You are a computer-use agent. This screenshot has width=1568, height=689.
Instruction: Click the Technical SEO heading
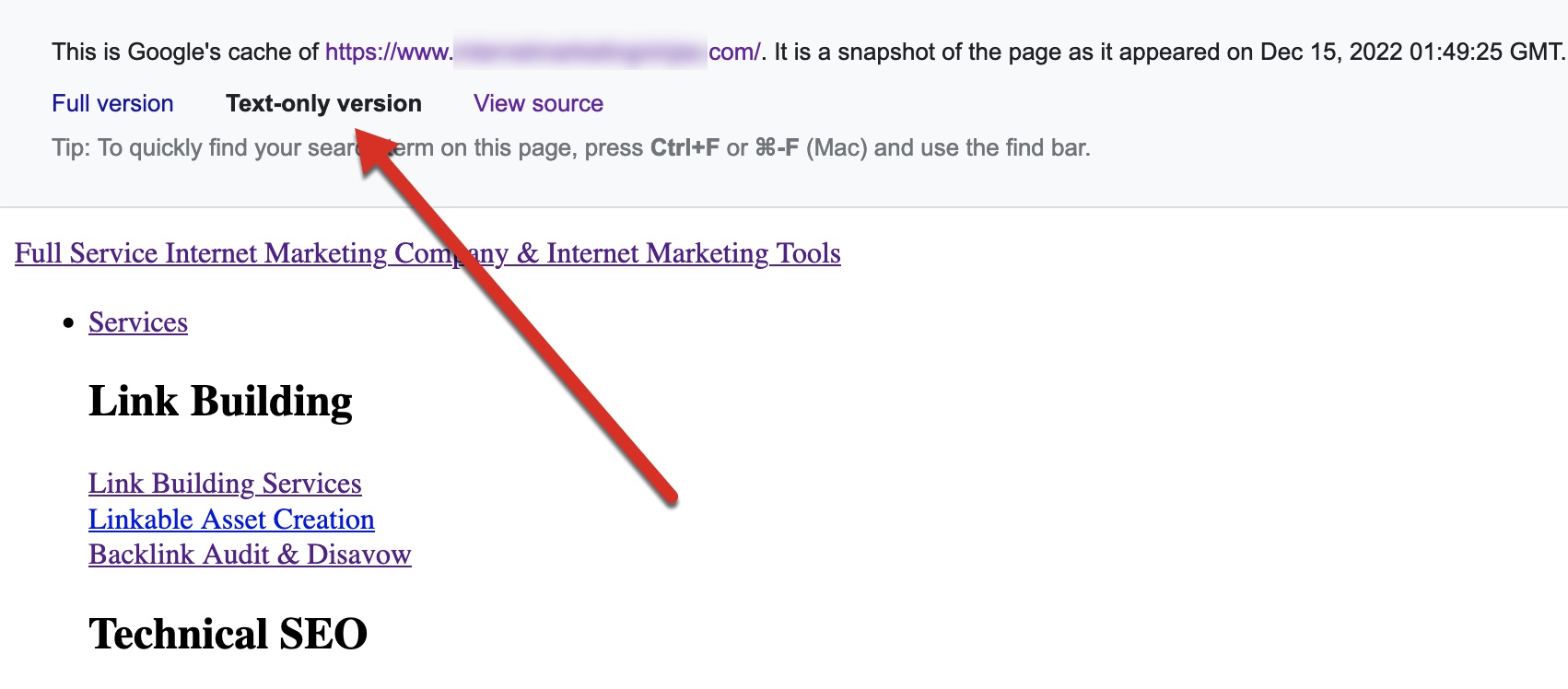point(228,634)
